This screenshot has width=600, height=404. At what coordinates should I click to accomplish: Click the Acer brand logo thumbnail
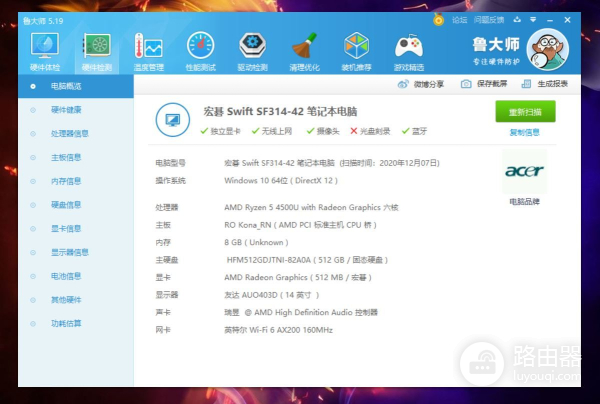pos(524,172)
